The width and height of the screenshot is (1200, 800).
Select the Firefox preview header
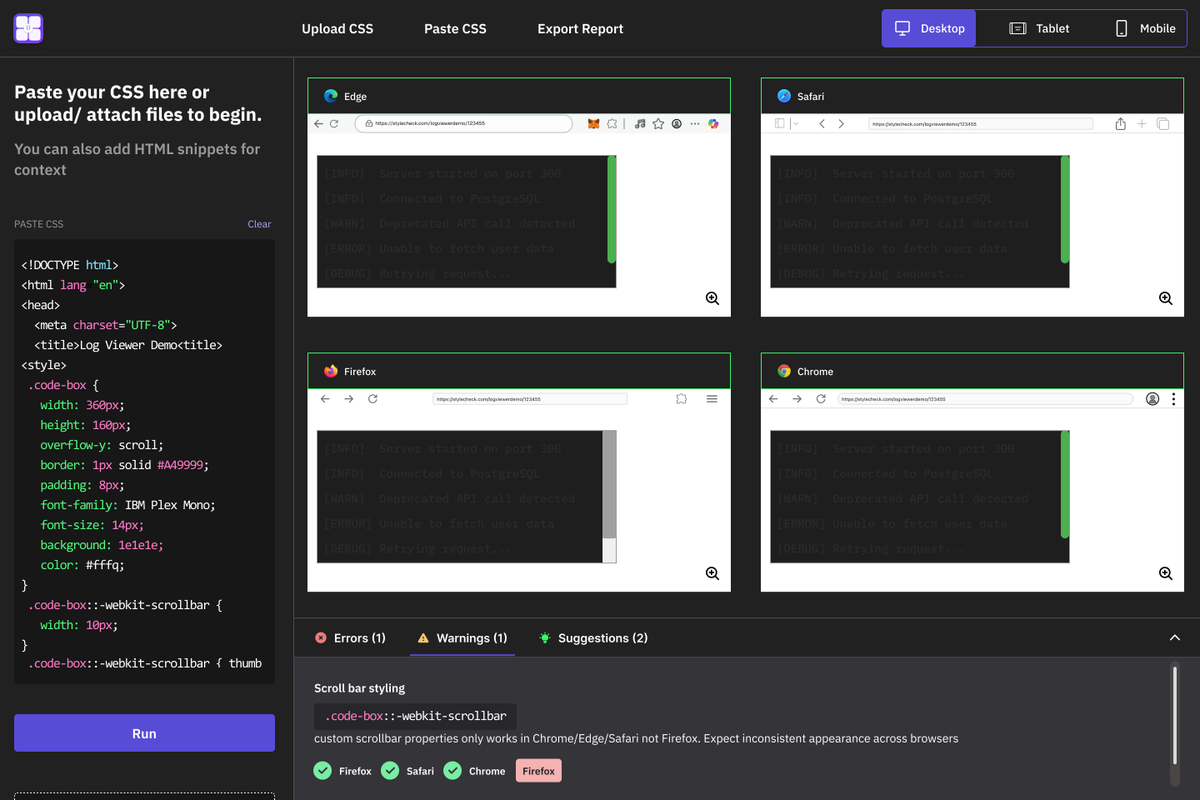click(519, 371)
